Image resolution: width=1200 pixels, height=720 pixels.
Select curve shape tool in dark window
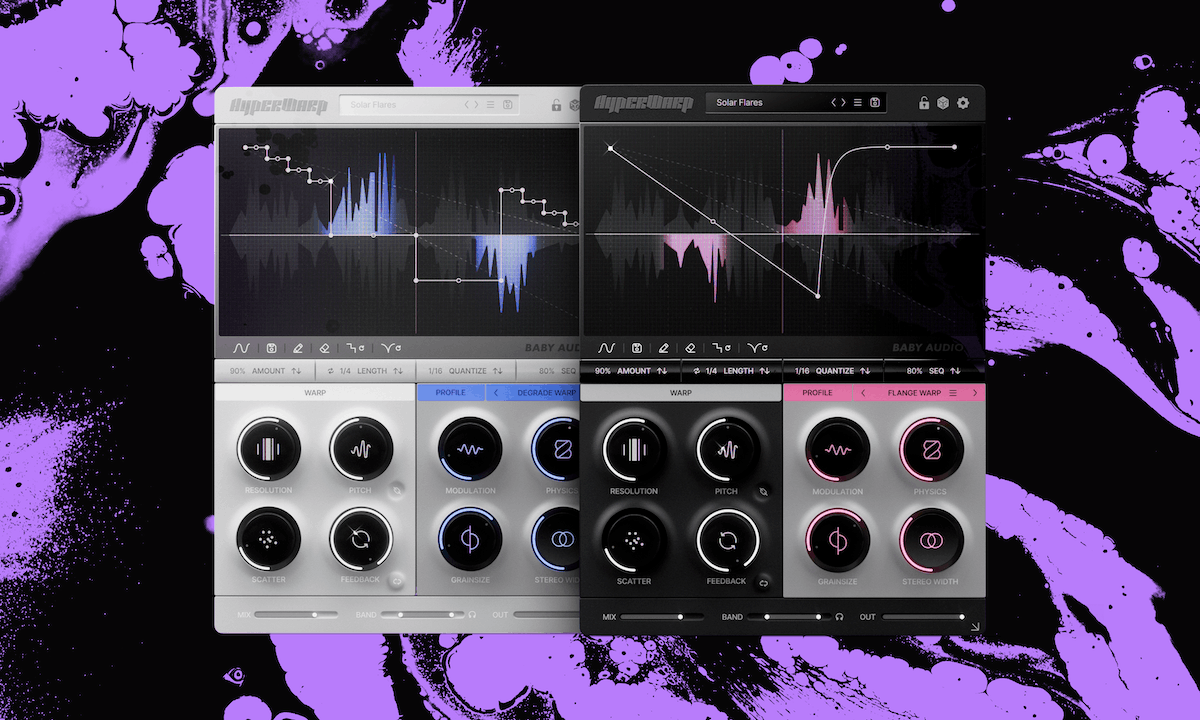(606, 348)
